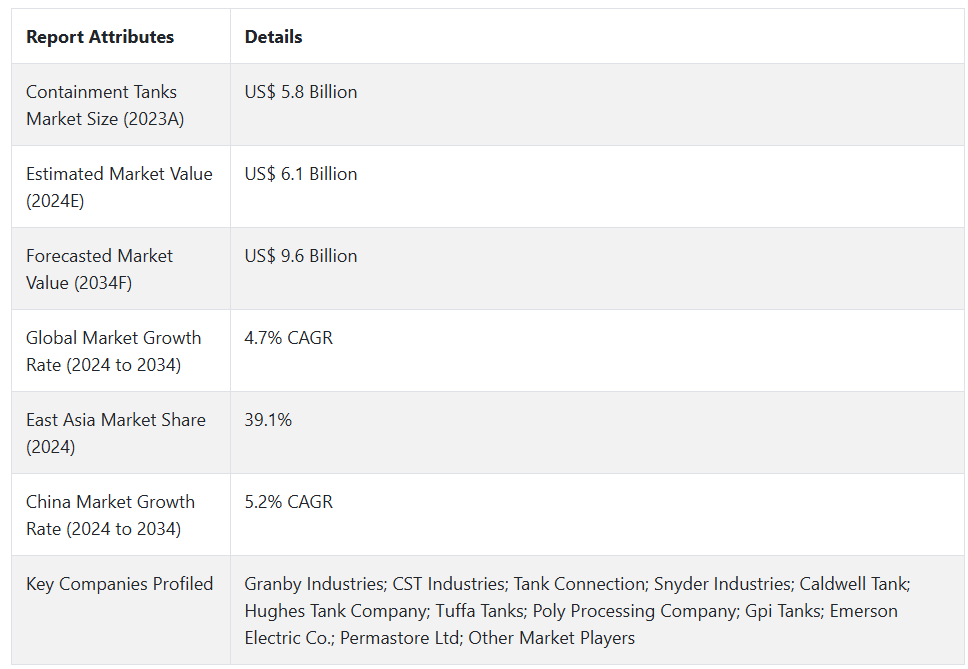Click Poly Processing Company in the list
The height and width of the screenshot is (669, 968).
coord(635,611)
